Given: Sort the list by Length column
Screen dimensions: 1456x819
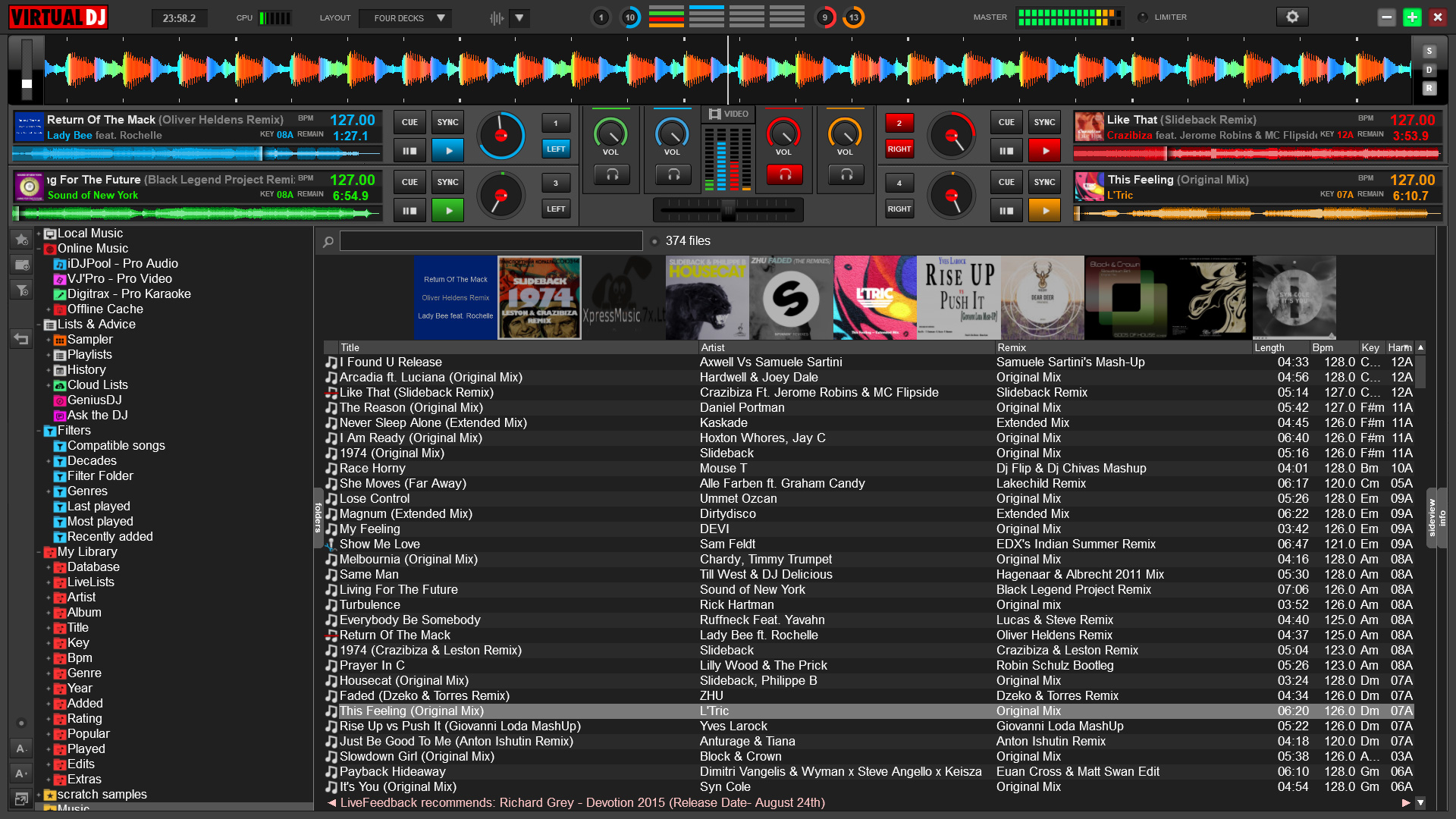Looking at the screenshot, I should (1281, 347).
